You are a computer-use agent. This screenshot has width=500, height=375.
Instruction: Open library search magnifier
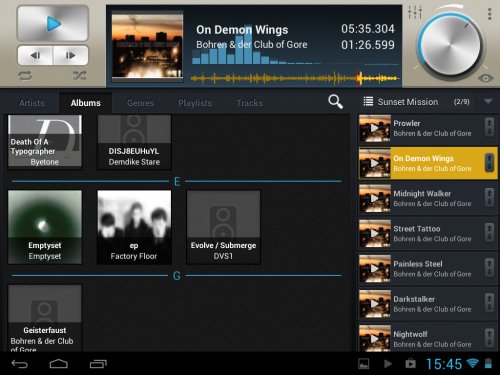(335, 102)
